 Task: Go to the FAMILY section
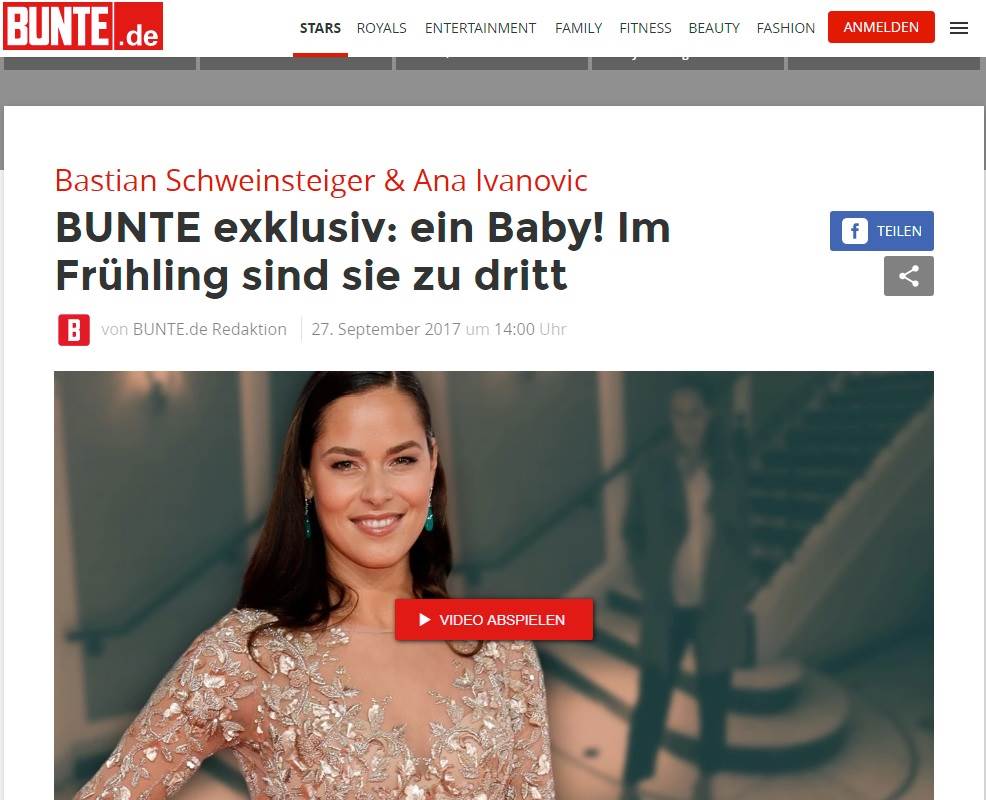pyautogui.click(x=579, y=28)
